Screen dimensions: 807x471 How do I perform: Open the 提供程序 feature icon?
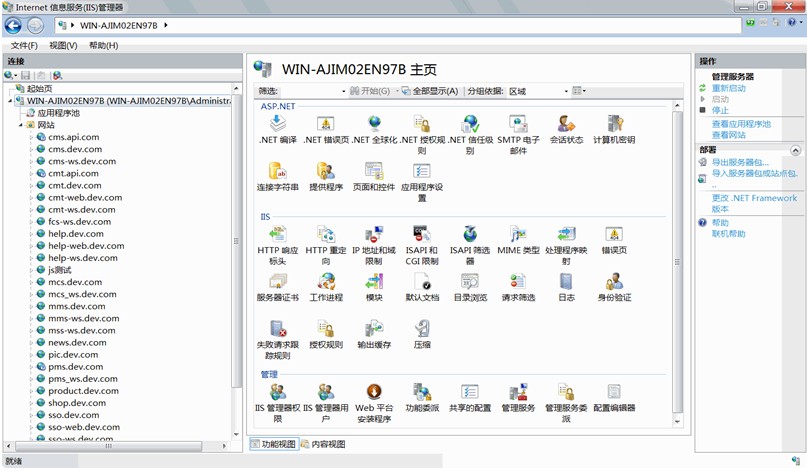[326, 177]
